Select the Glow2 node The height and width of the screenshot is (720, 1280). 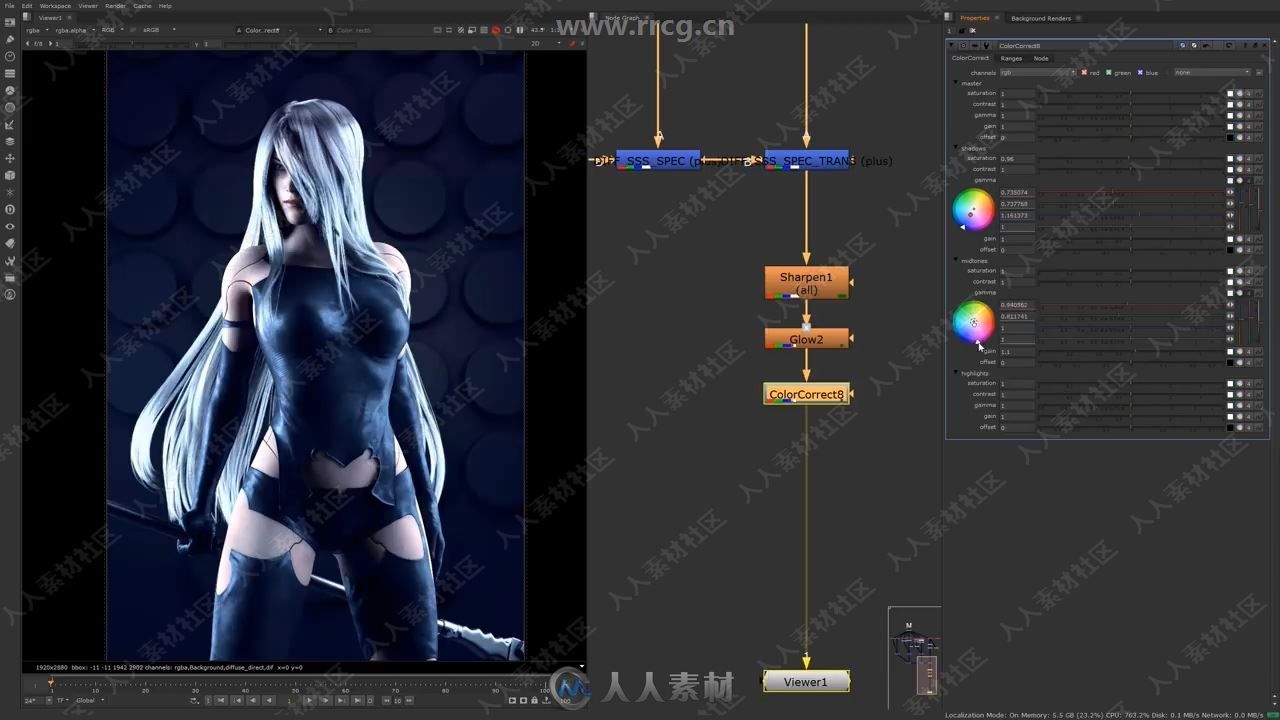click(806, 339)
